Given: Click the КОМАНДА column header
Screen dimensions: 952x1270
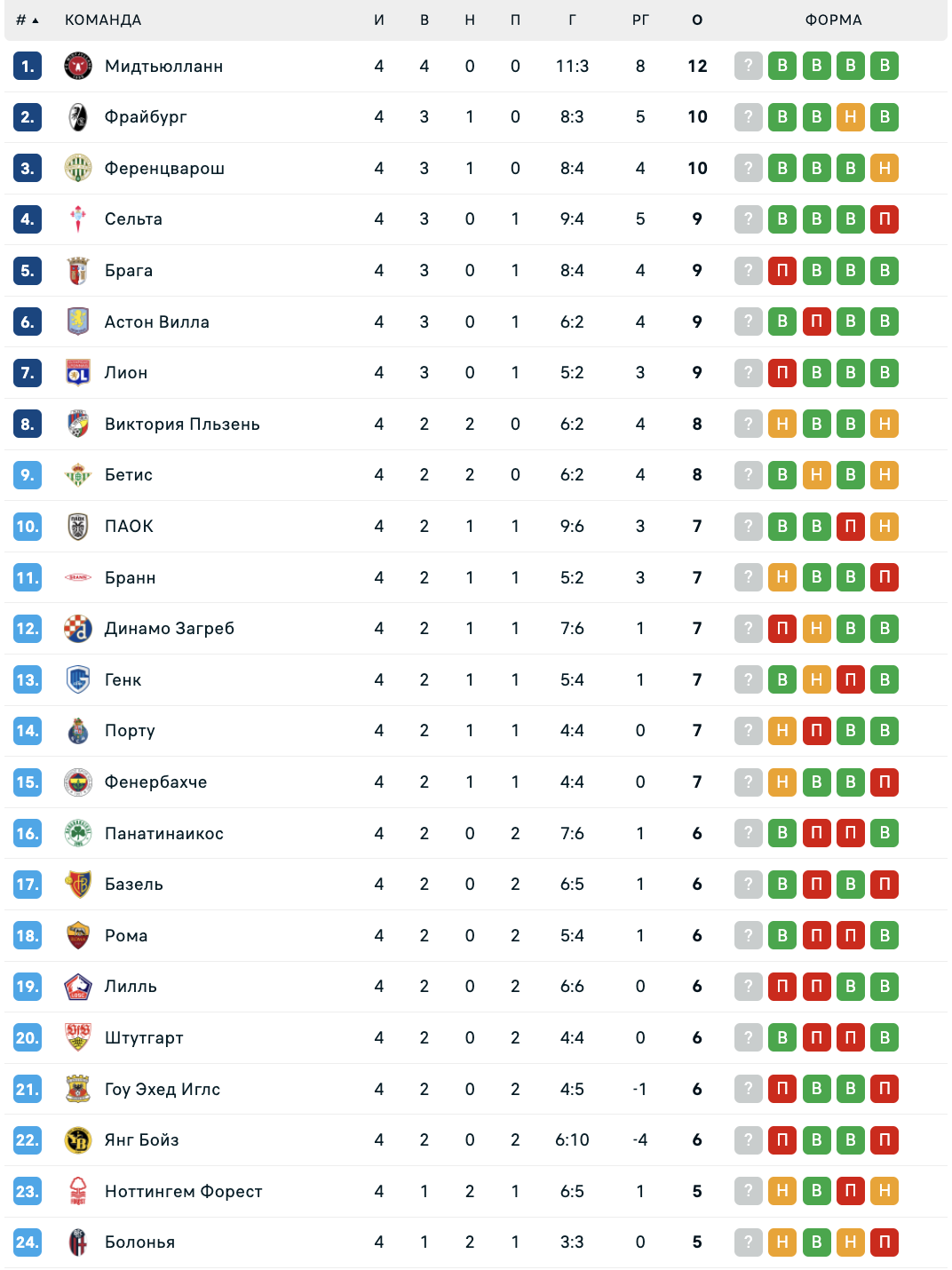Looking at the screenshot, I should [x=103, y=20].
